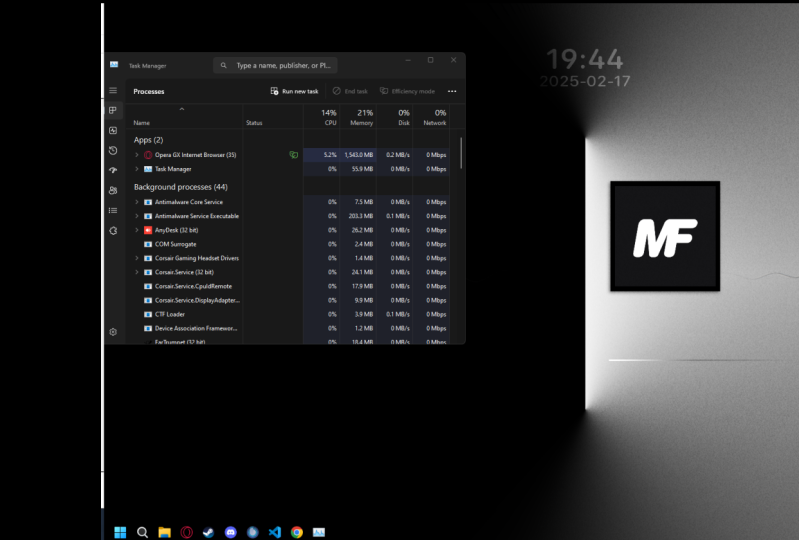
Task: Open the Windows Start menu
Action: 120,532
